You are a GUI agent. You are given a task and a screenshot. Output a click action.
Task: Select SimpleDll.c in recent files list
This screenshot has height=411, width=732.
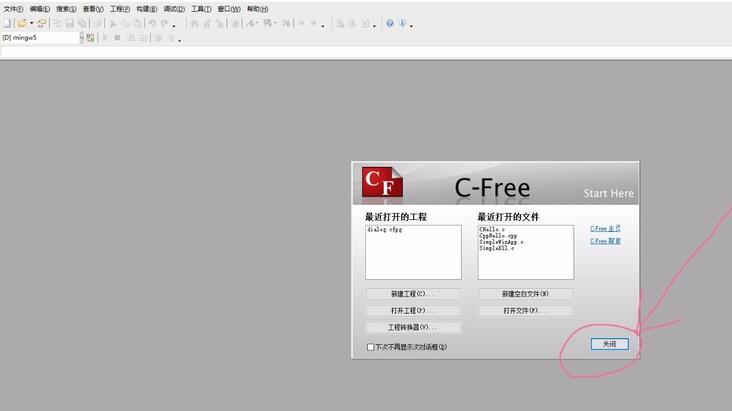(497, 248)
